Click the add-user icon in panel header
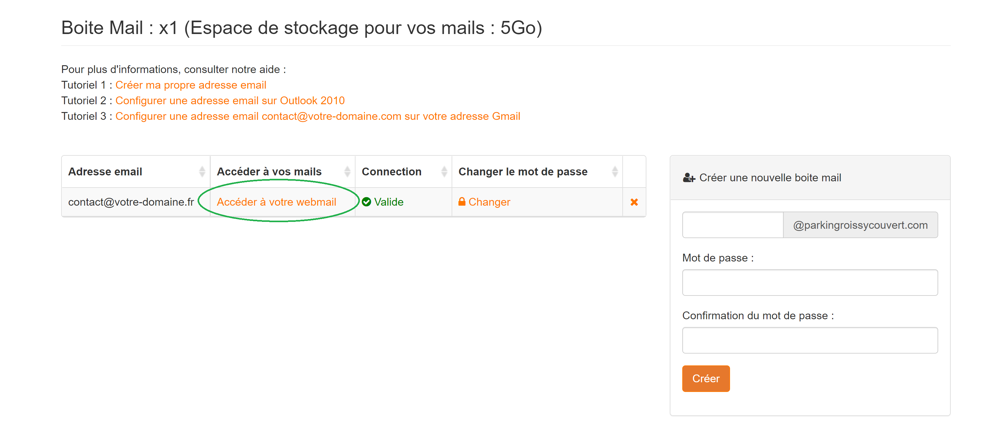 tap(689, 178)
